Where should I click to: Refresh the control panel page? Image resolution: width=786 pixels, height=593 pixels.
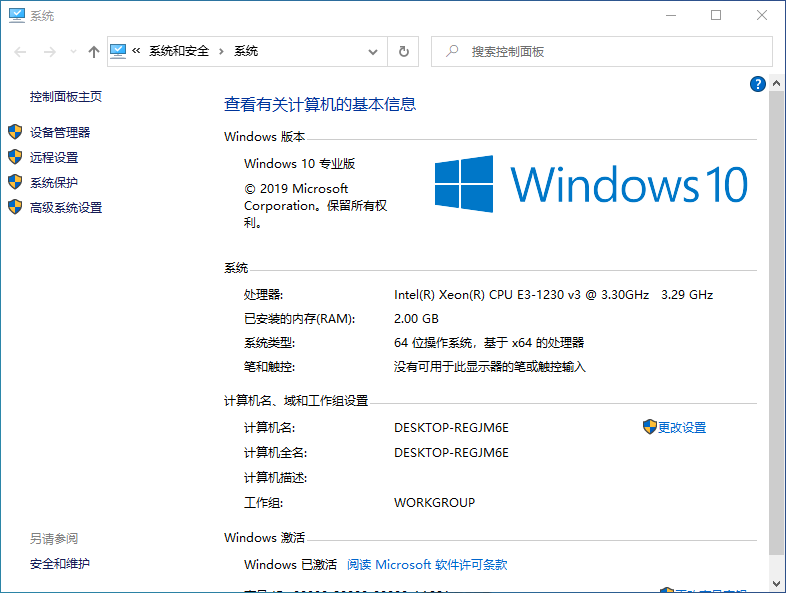404,51
